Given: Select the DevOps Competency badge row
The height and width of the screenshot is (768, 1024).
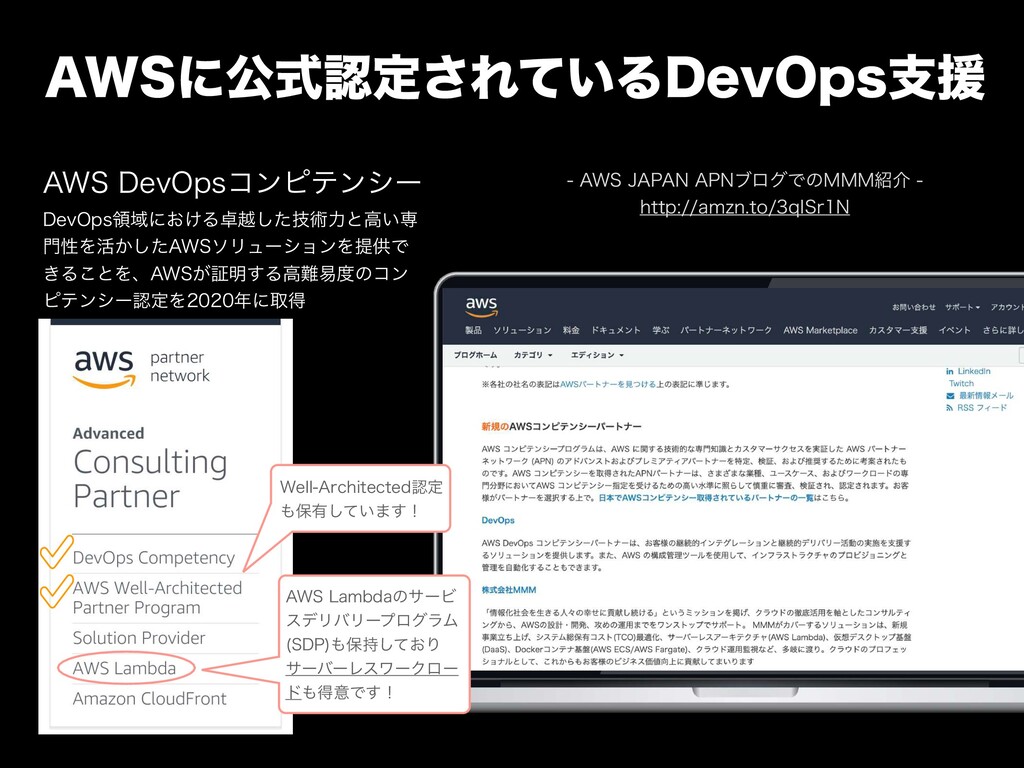Looking at the screenshot, I should point(153,558).
